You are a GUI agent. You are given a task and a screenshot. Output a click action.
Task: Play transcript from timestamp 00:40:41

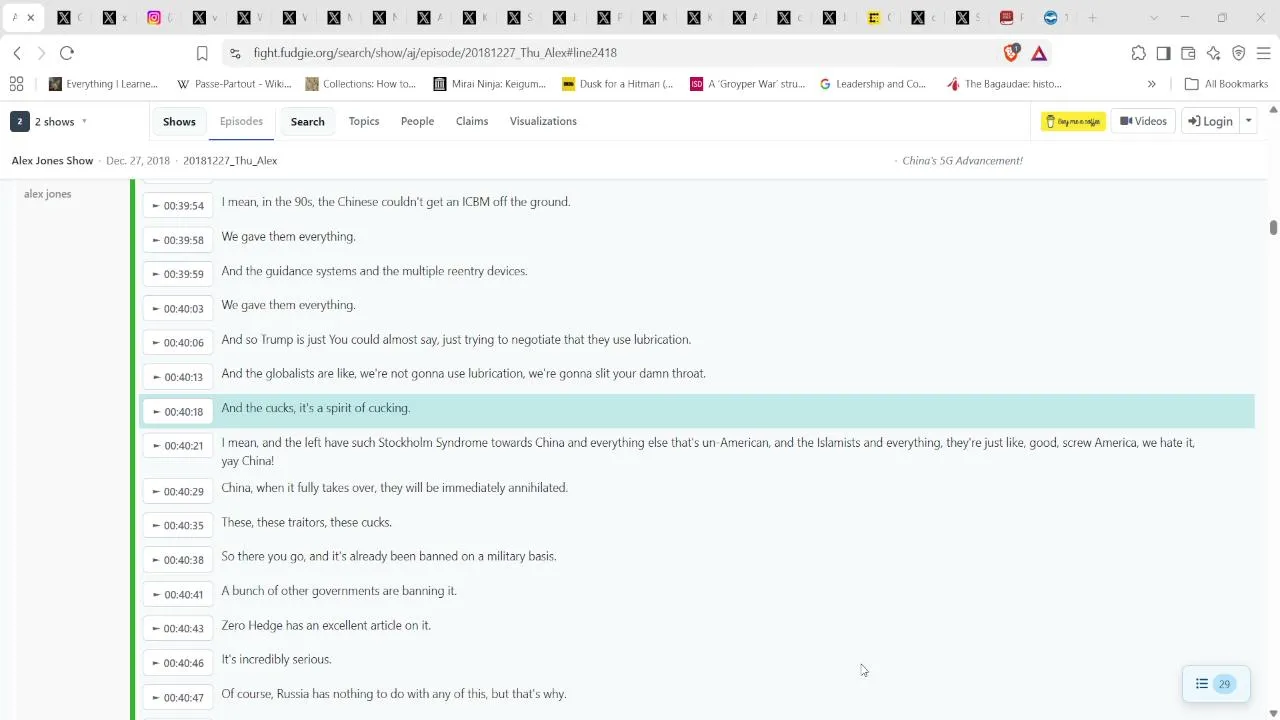pos(178,595)
